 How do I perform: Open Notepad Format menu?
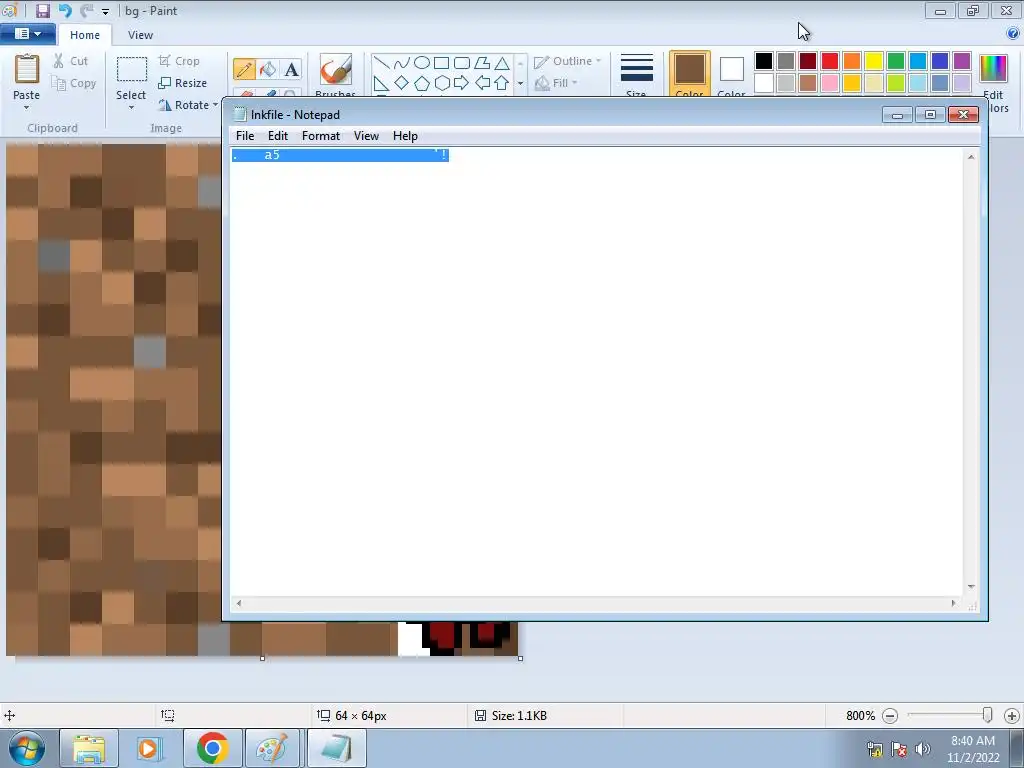point(321,136)
